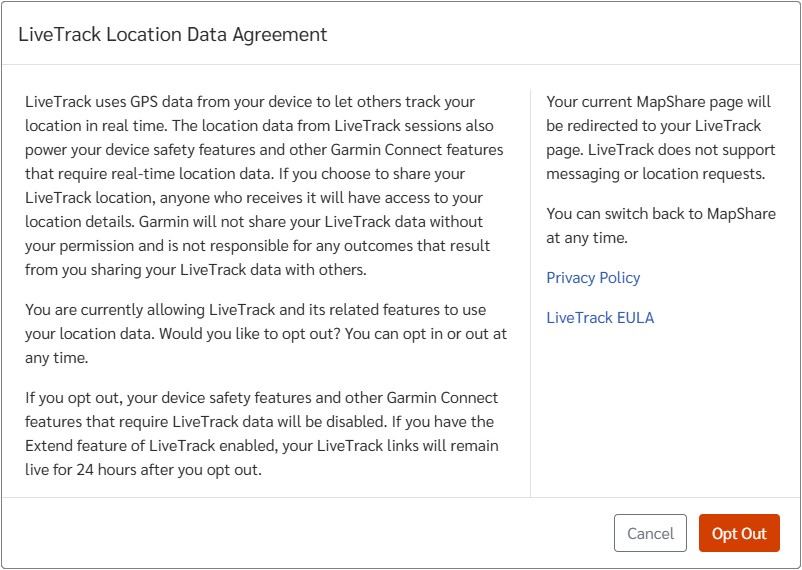Click the Opt Out button
This screenshot has width=802, height=570.
tap(739, 533)
